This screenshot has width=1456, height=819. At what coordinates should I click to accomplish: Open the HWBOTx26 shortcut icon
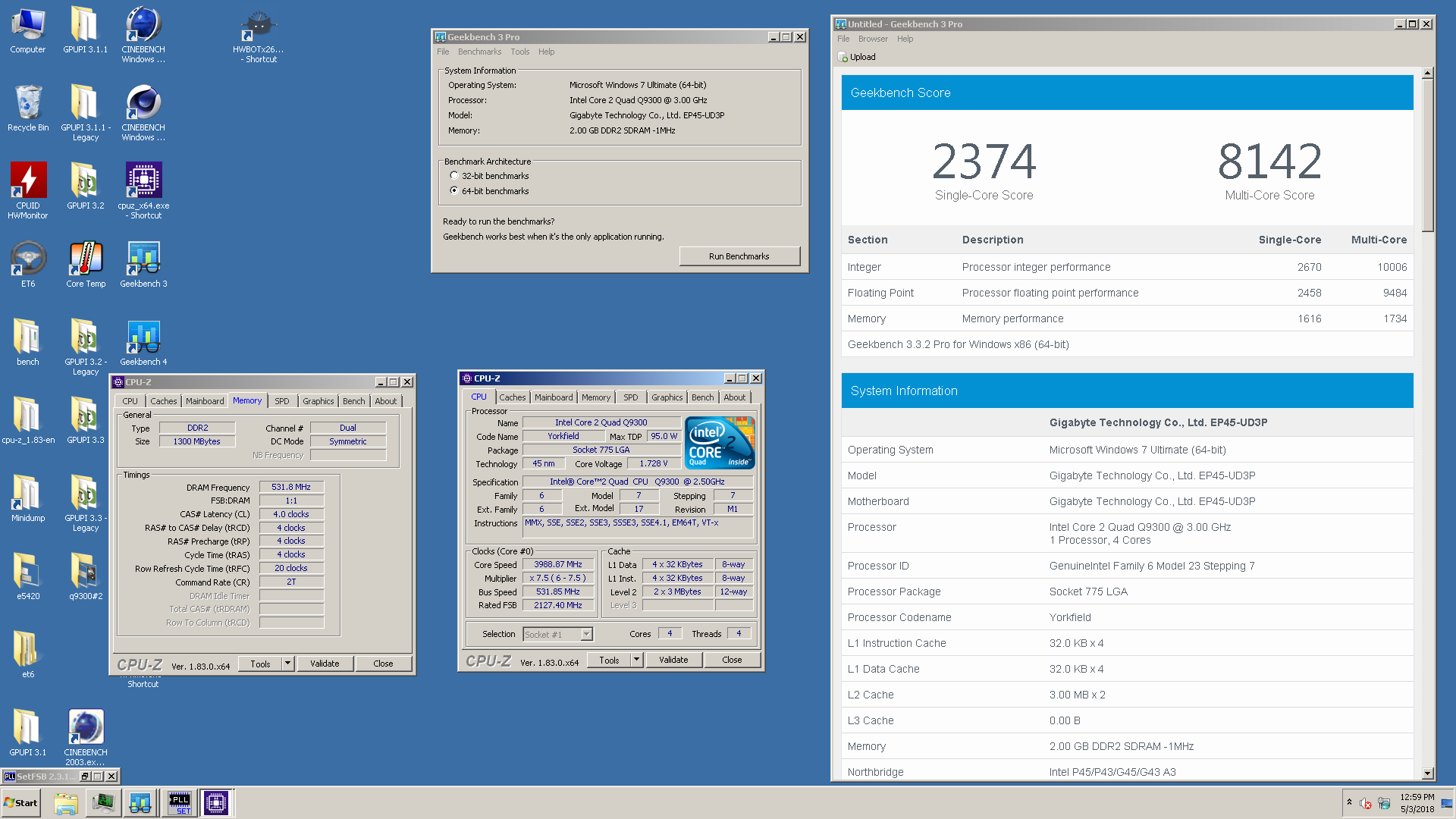tap(259, 35)
